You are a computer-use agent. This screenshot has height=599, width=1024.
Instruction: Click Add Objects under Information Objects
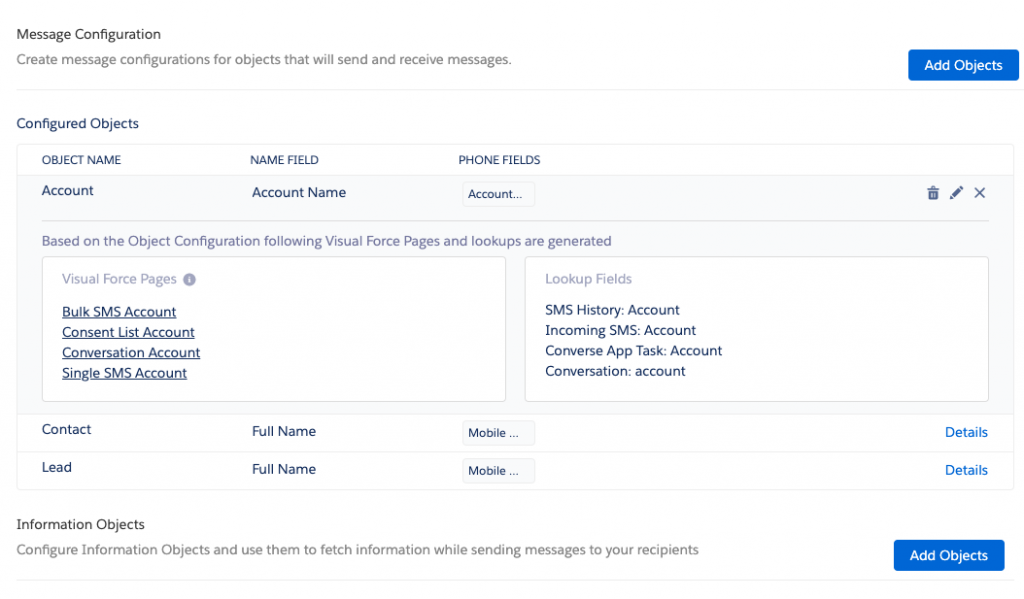point(948,555)
